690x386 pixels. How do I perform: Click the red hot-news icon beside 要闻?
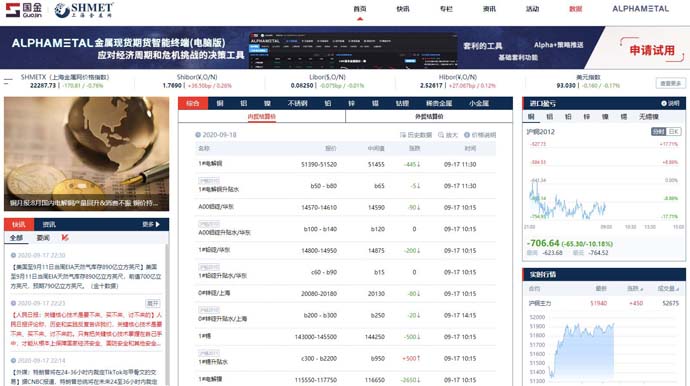(65, 238)
